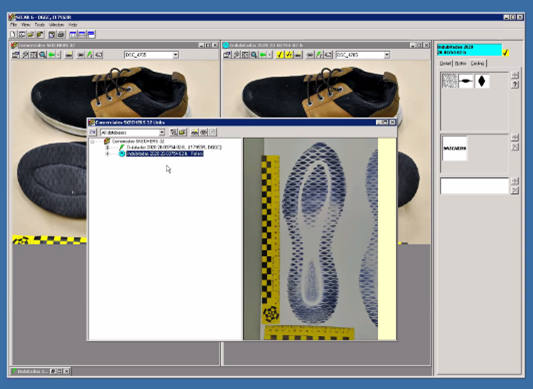Click the empty text field in right panel

tap(475, 186)
